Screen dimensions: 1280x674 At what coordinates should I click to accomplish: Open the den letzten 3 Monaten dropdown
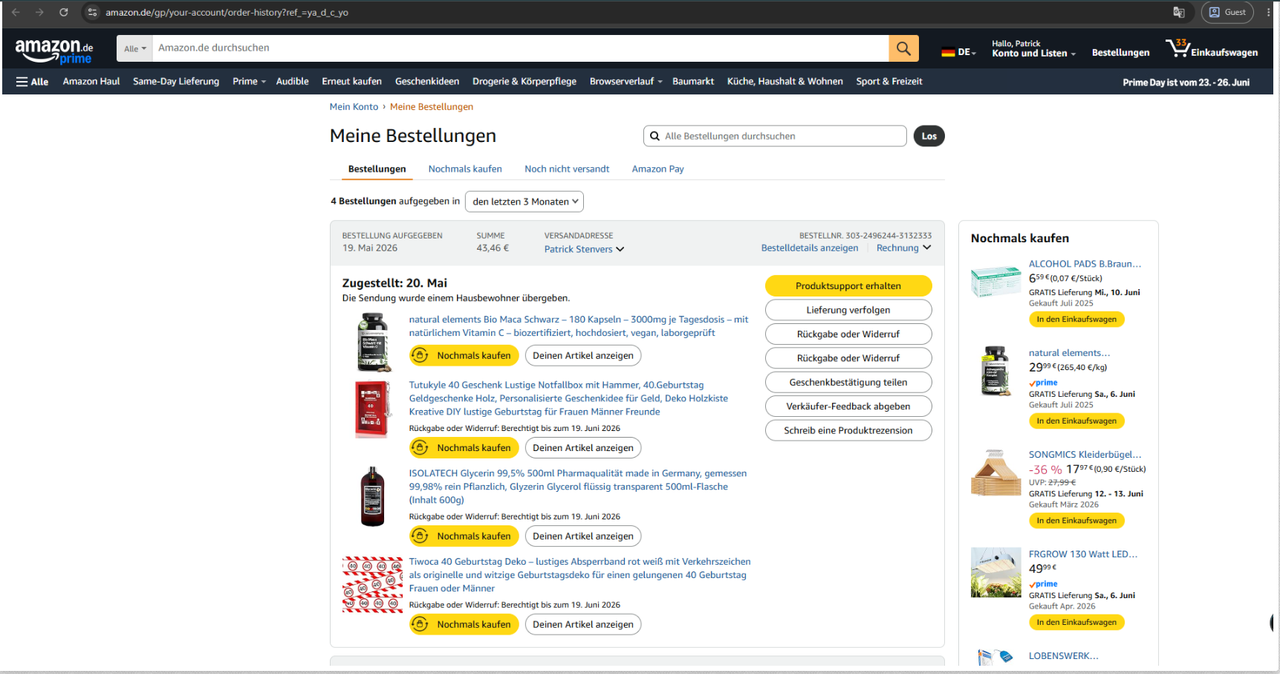[524, 201]
